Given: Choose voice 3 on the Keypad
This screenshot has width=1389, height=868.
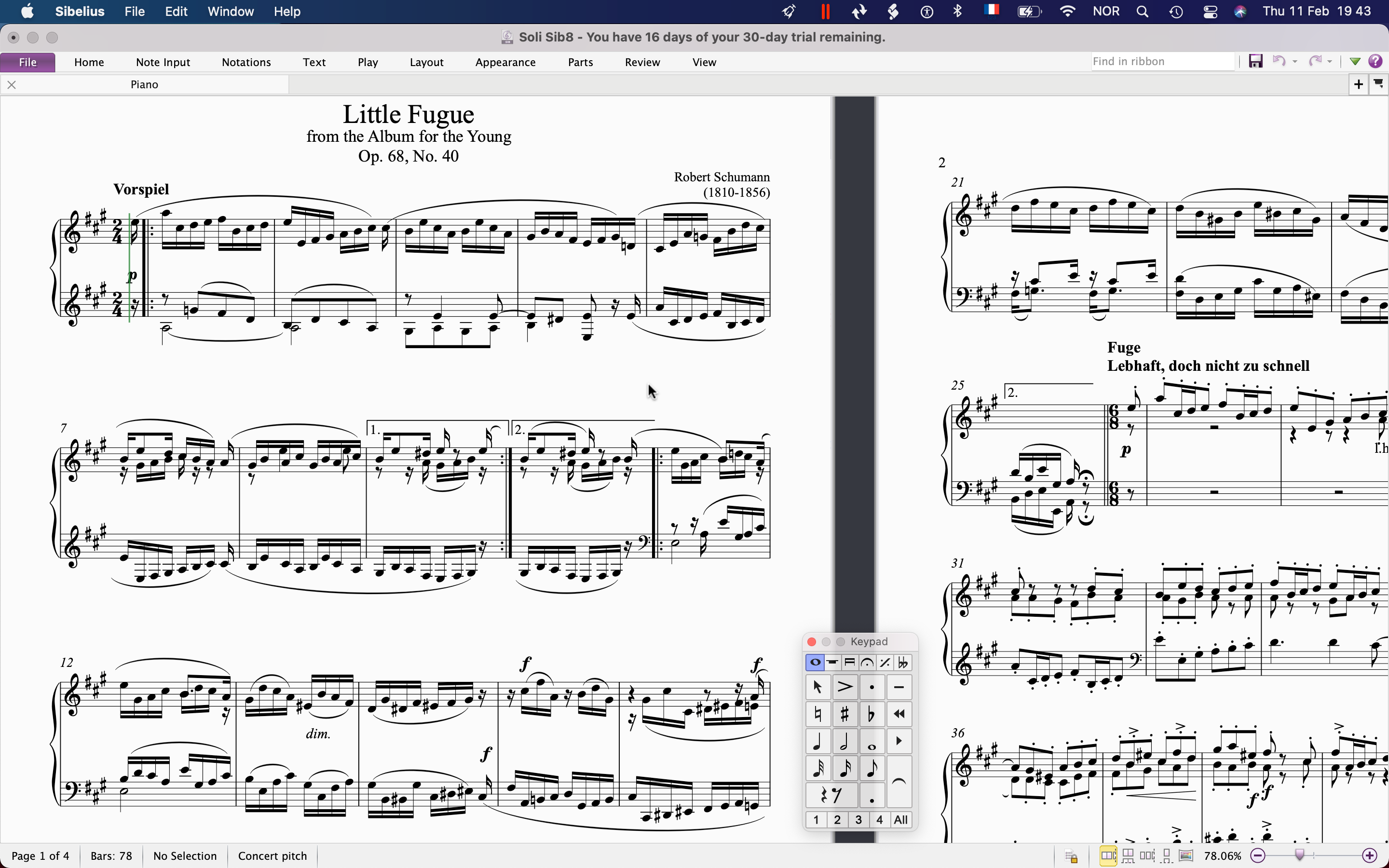Looking at the screenshot, I should click(x=858, y=820).
